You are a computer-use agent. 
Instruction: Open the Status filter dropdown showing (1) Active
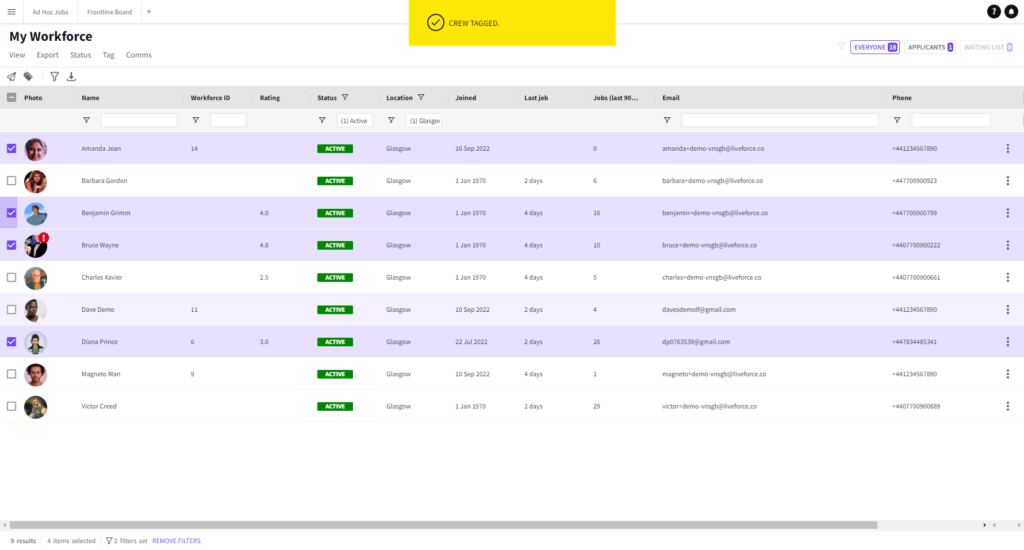[x=354, y=120]
